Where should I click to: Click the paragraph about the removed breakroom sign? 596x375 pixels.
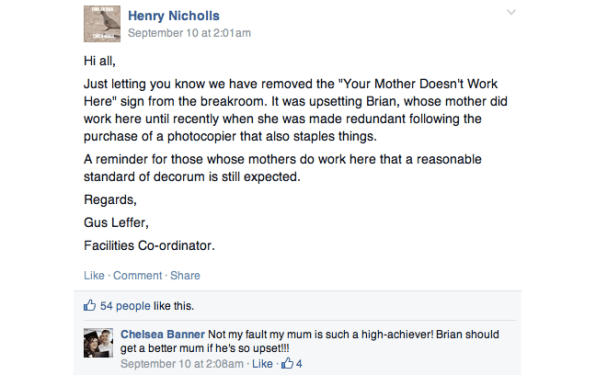pyautogui.click(x=296, y=110)
